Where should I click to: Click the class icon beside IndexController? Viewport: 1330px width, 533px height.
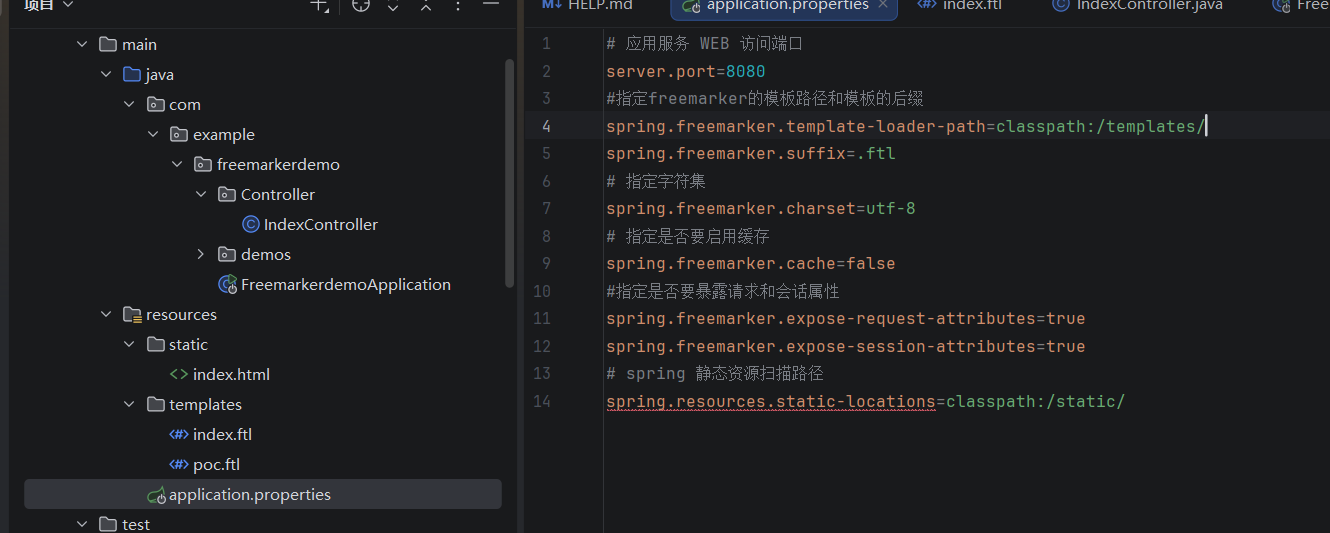[251, 224]
